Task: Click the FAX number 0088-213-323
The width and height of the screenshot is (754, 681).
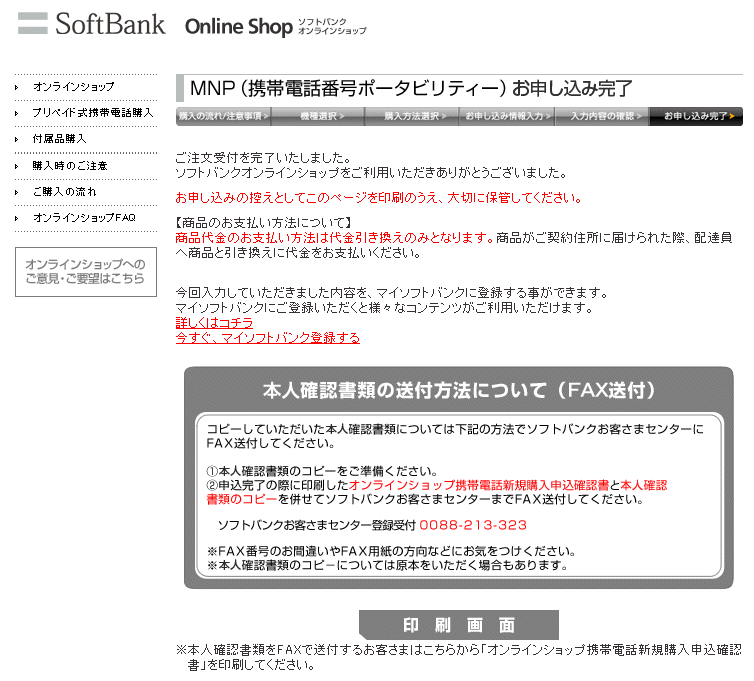Action: (473, 525)
